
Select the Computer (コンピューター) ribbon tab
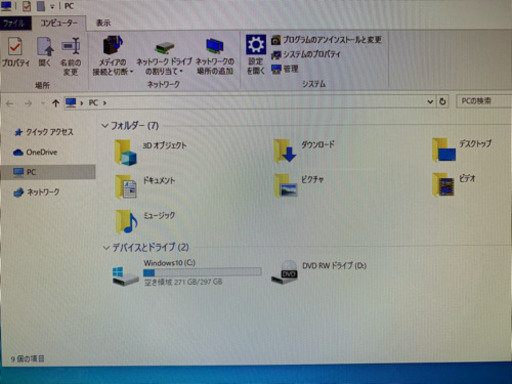click(59, 23)
